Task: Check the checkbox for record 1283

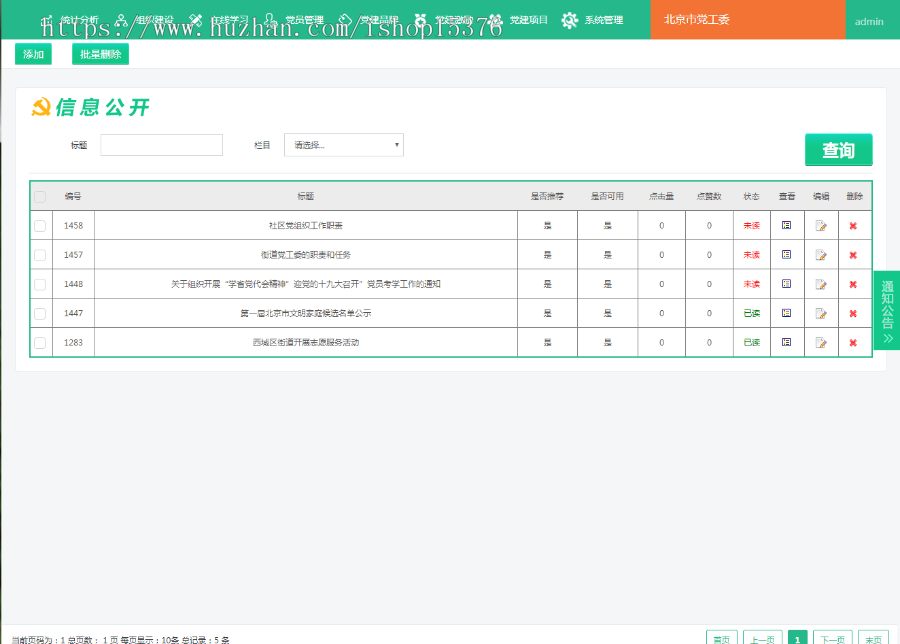Action: 40,343
